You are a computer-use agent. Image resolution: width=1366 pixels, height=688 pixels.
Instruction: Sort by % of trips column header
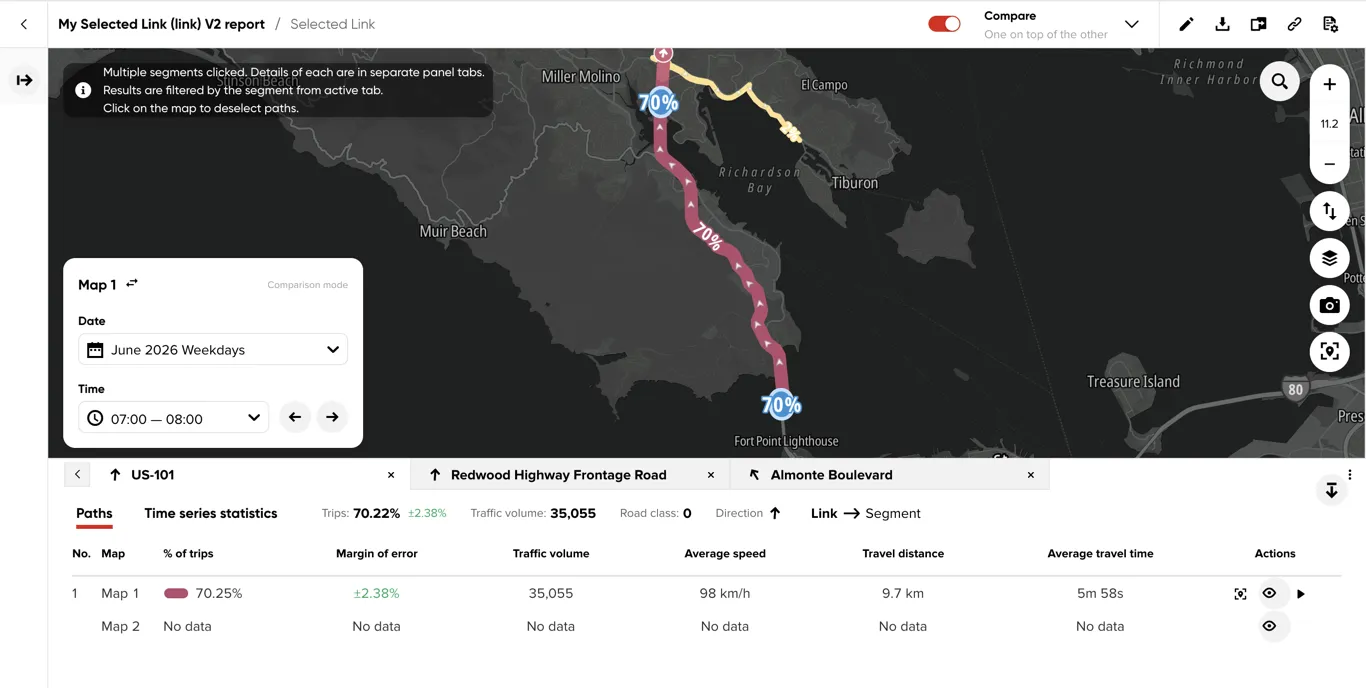[188, 553]
